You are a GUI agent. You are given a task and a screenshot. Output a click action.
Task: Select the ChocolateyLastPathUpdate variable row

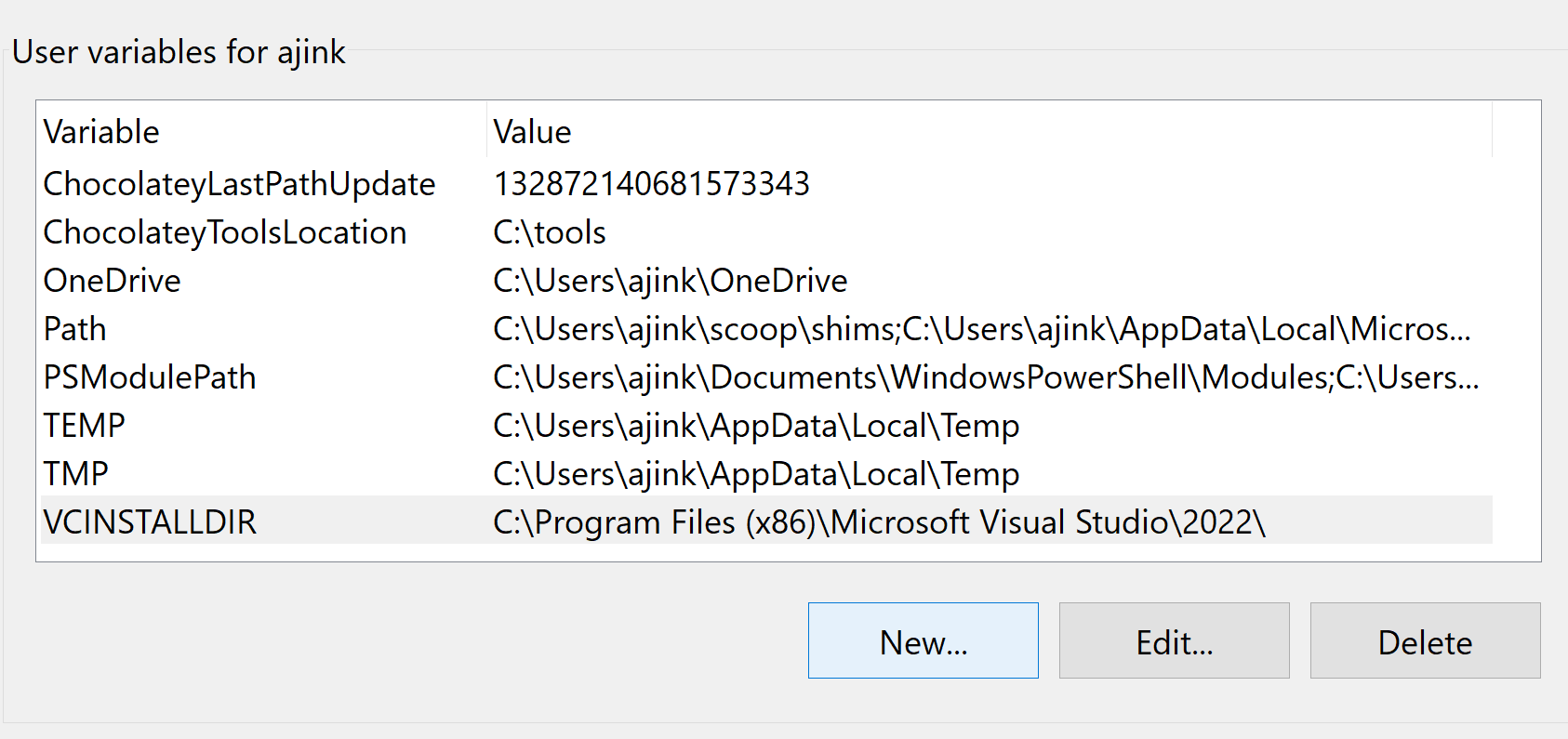point(239,184)
